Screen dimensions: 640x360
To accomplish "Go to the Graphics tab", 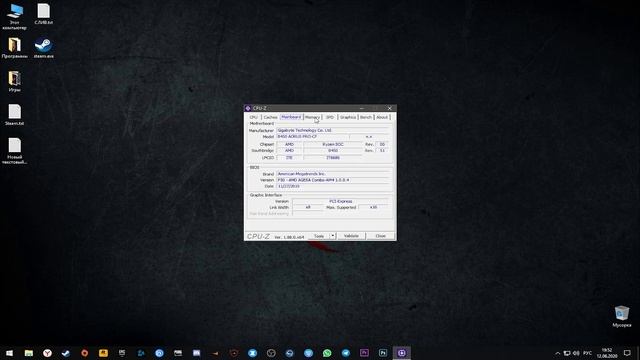I will (348, 117).
